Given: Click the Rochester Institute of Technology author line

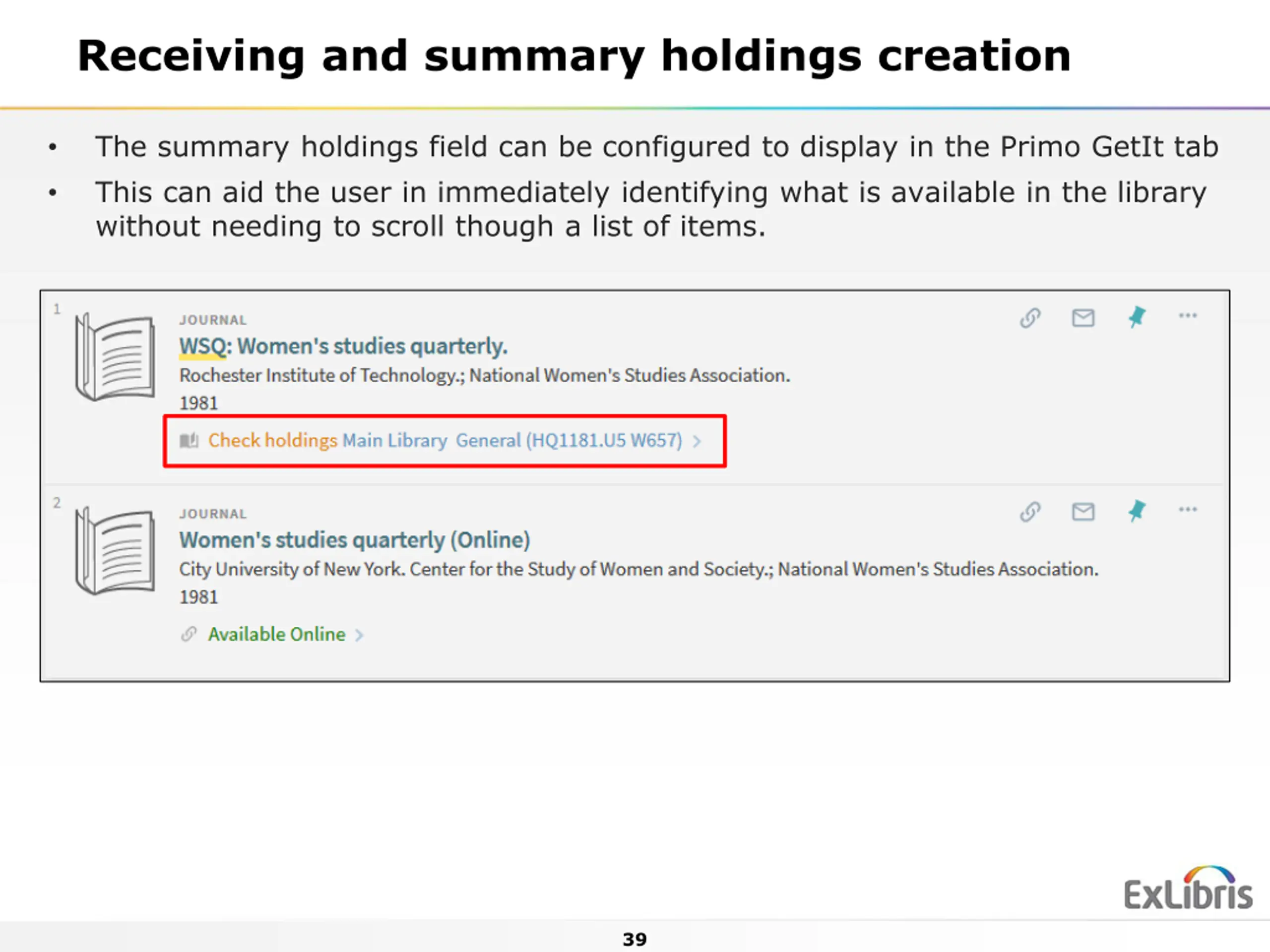Looking at the screenshot, I should 485,376.
